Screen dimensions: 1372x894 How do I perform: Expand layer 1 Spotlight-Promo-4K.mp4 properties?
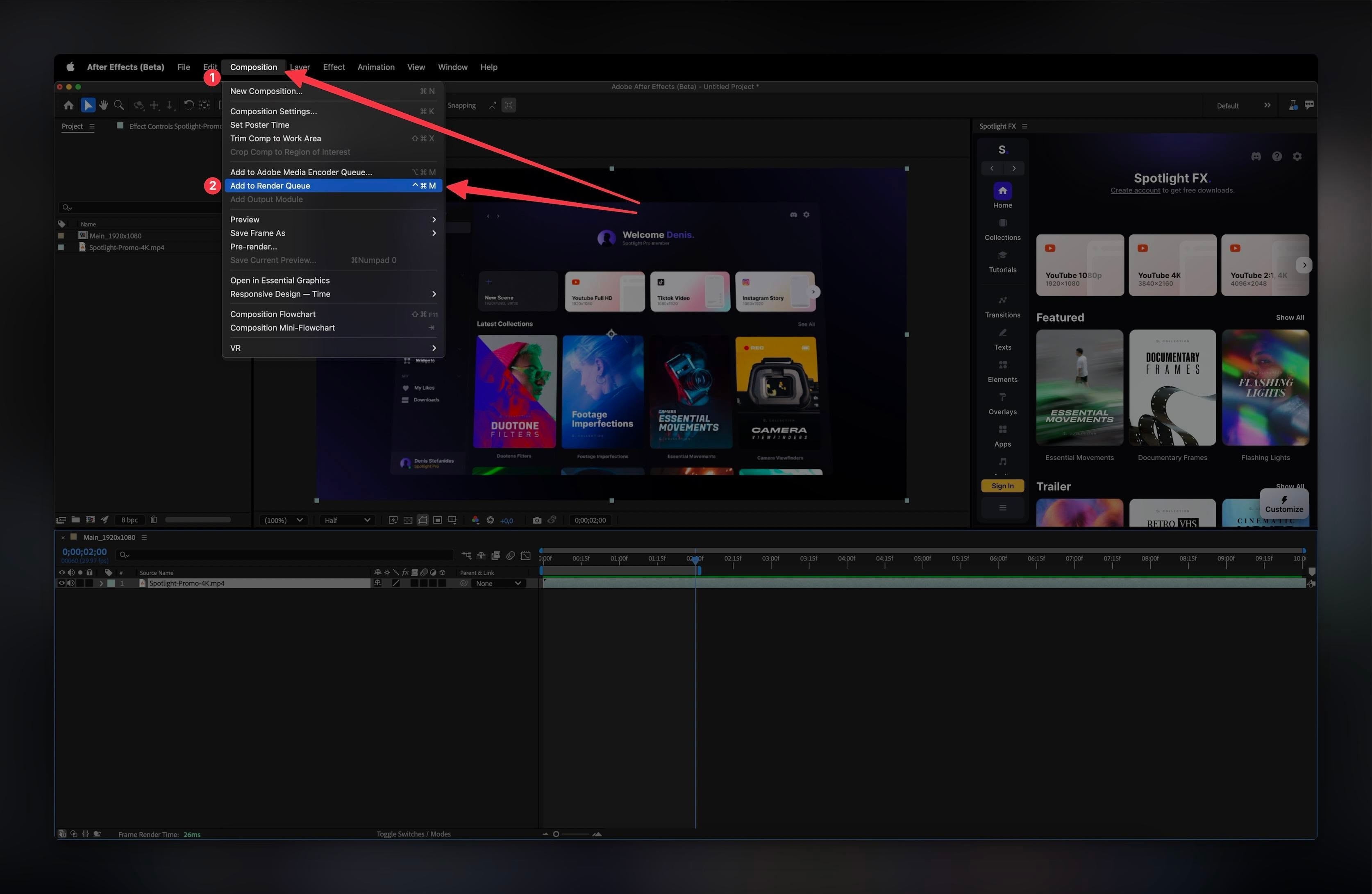tap(102, 583)
